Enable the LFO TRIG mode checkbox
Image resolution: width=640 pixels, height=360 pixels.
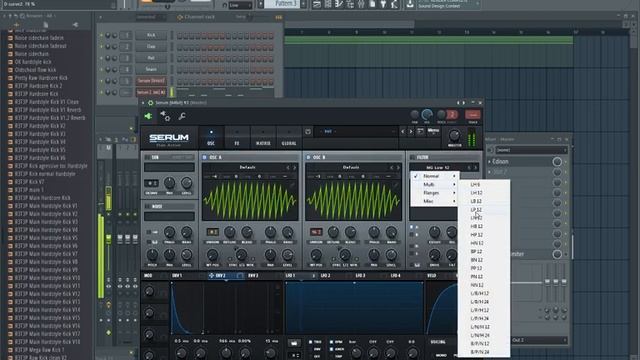[311, 342]
